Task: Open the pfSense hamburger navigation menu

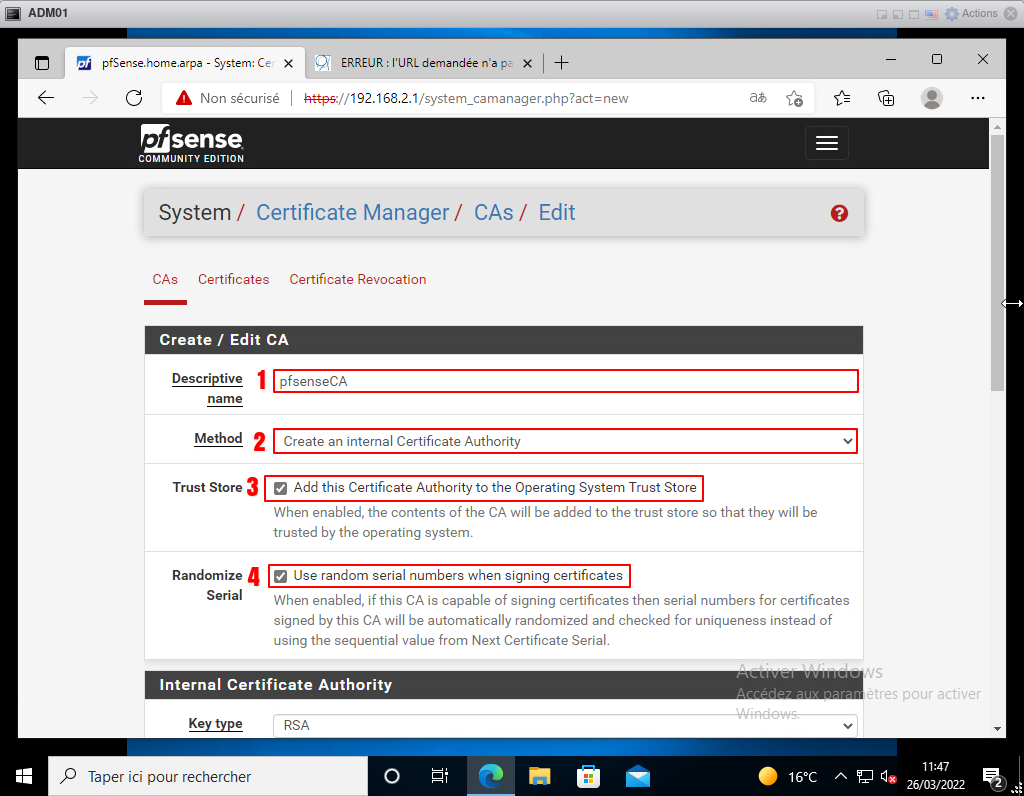Action: (x=826, y=143)
